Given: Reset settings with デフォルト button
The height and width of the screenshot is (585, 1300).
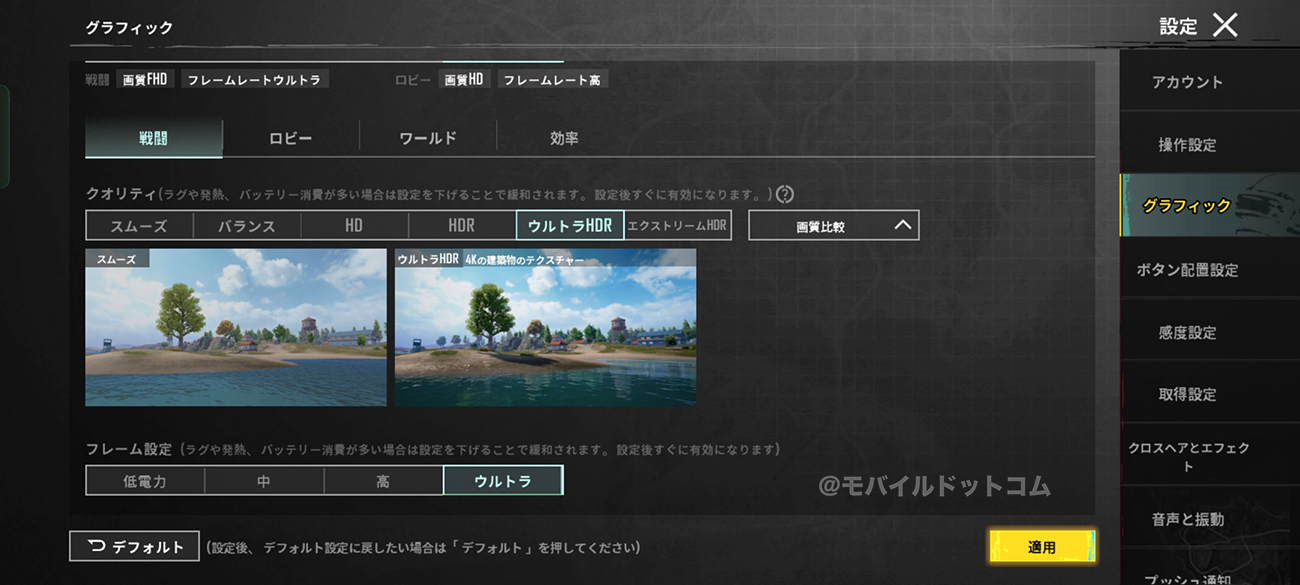Looking at the screenshot, I should point(135,547).
